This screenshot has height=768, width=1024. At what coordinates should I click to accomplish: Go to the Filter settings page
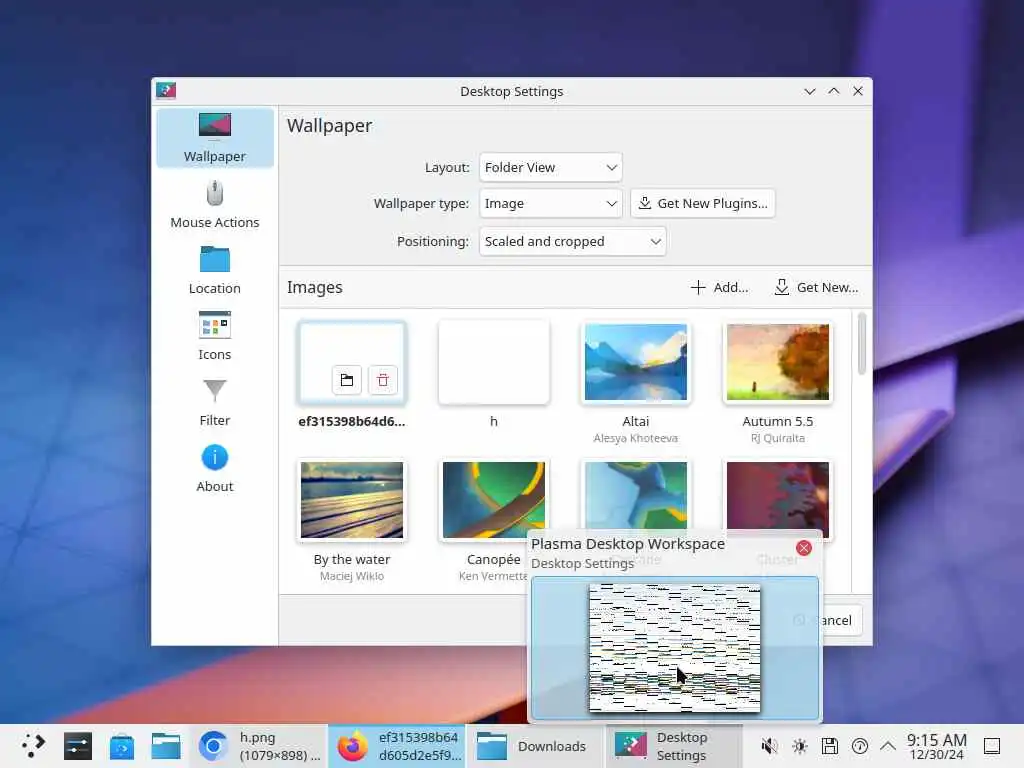click(214, 402)
